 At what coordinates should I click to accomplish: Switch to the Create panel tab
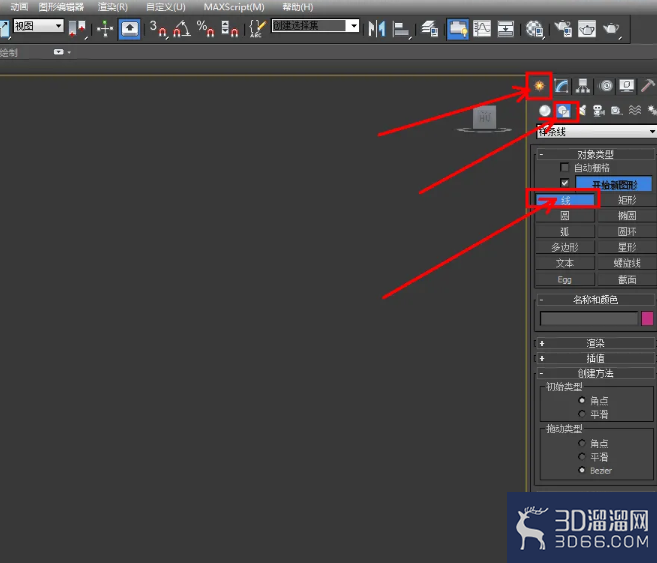[x=539, y=86]
